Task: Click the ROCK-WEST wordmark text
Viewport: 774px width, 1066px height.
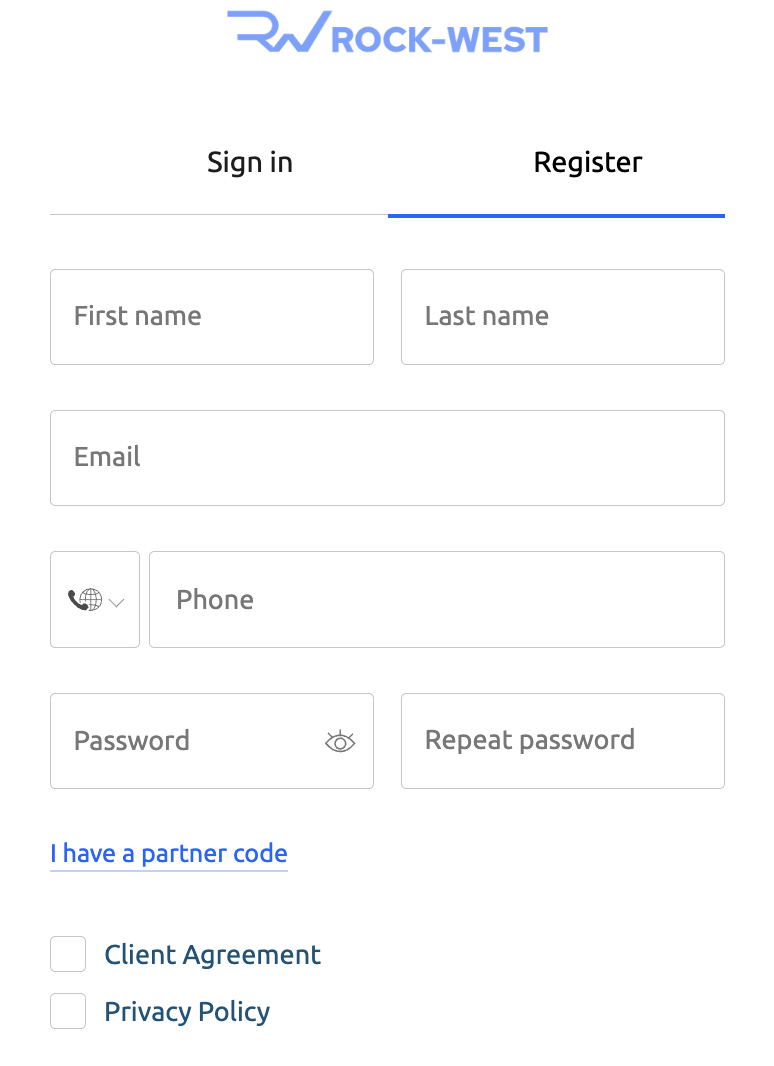Action: click(439, 39)
